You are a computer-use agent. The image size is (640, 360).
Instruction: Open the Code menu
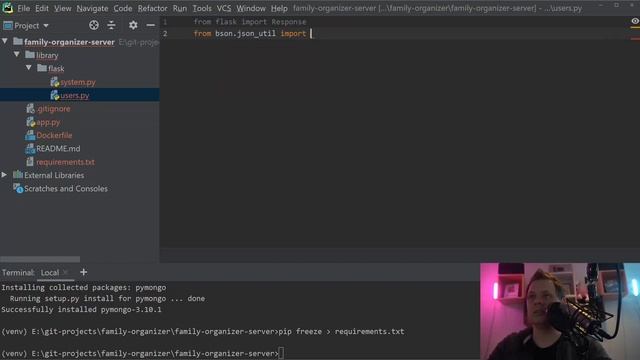point(122,8)
